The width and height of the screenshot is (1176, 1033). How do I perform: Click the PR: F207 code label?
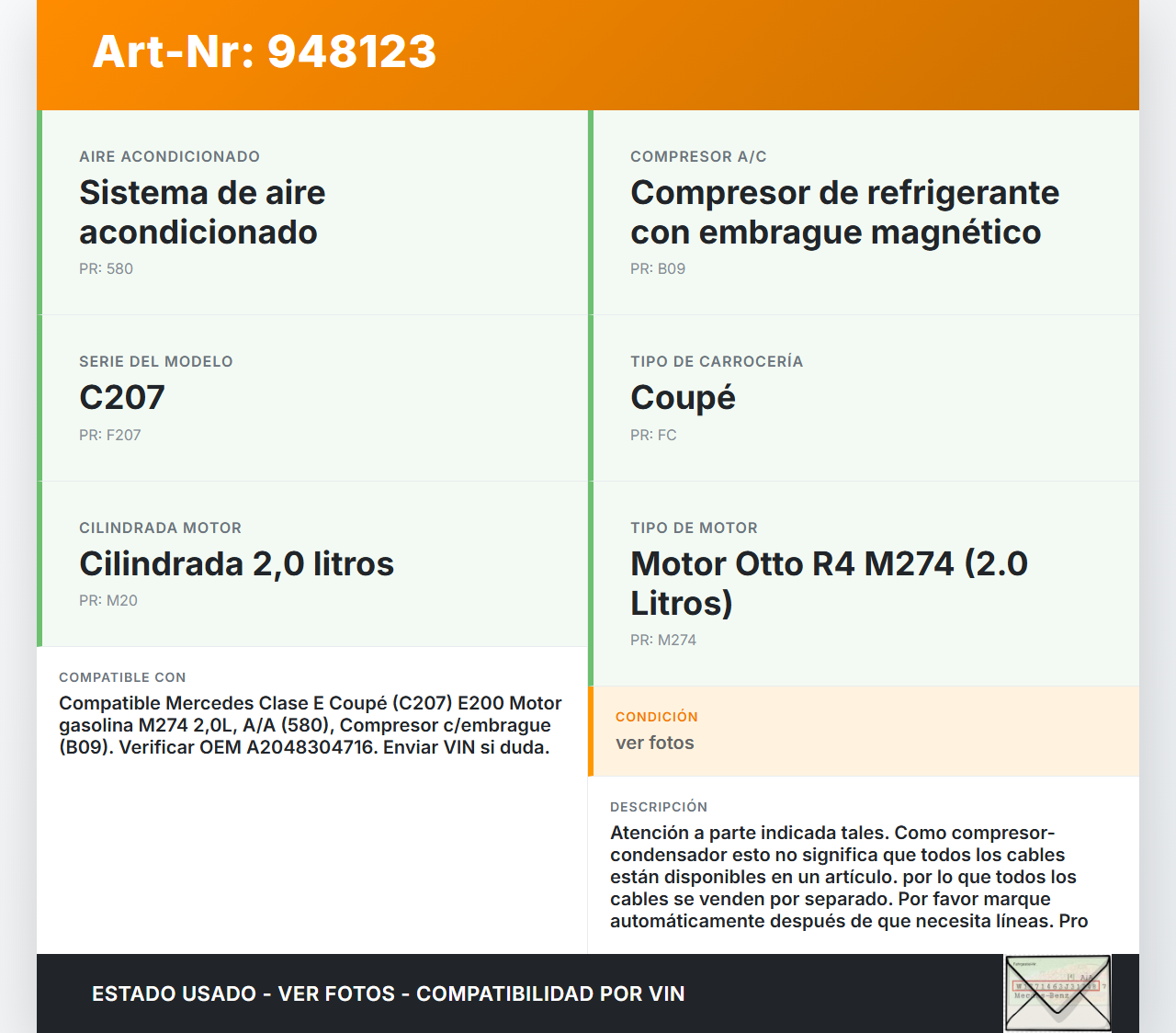point(109,435)
